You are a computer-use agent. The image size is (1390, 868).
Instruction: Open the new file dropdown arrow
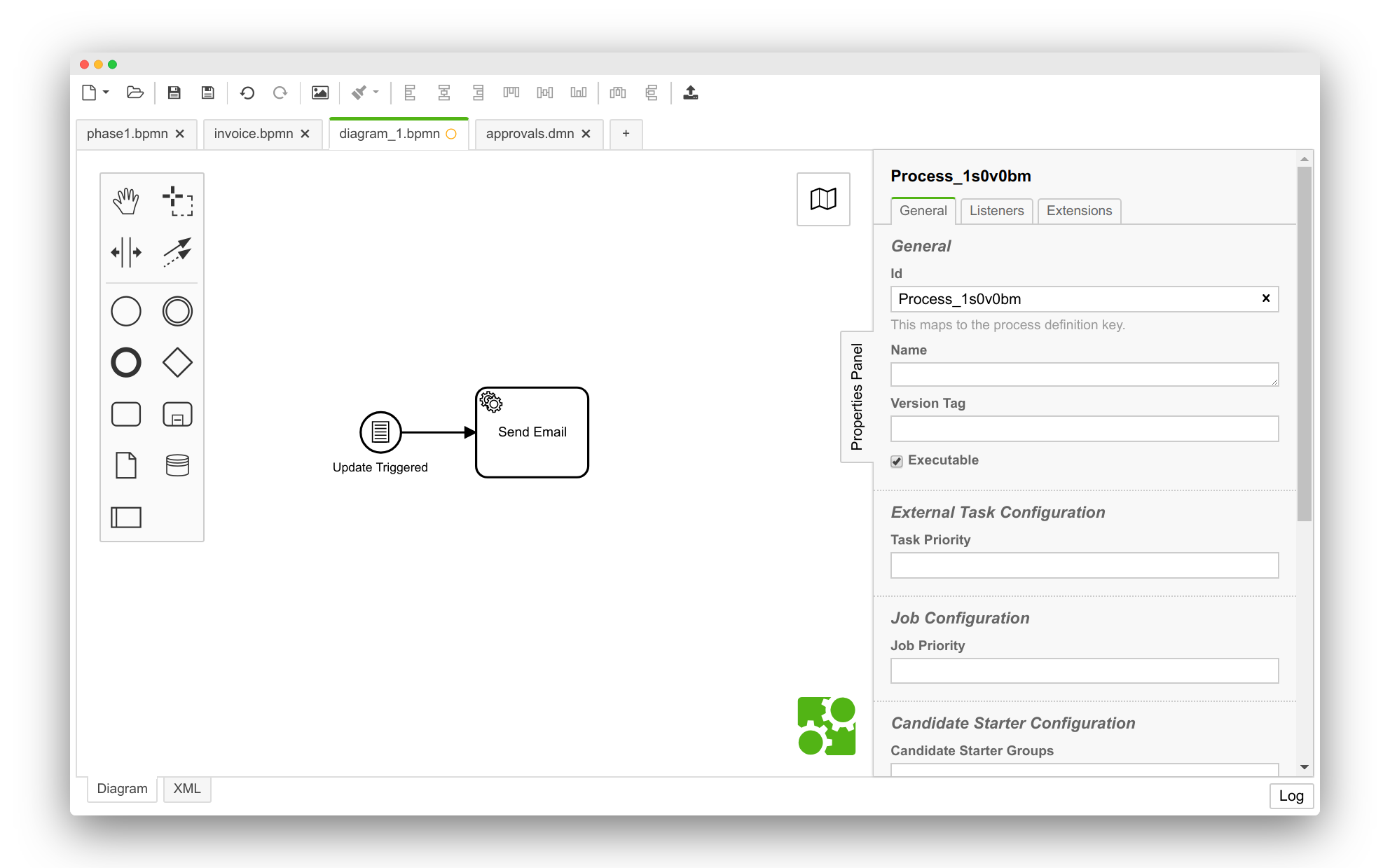(106, 92)
